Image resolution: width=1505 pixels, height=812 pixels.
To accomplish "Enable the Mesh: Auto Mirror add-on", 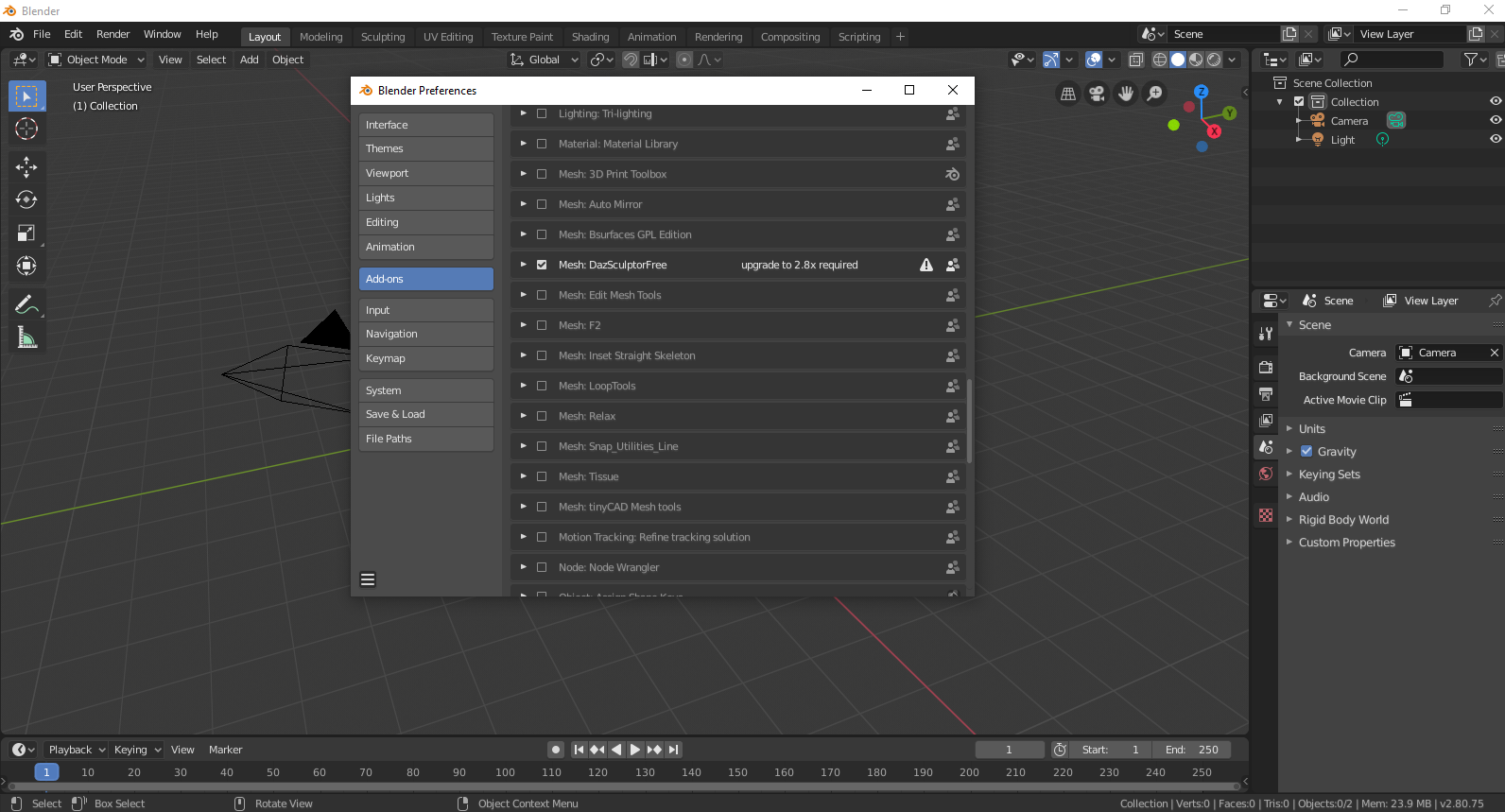I will click(542, 204).
